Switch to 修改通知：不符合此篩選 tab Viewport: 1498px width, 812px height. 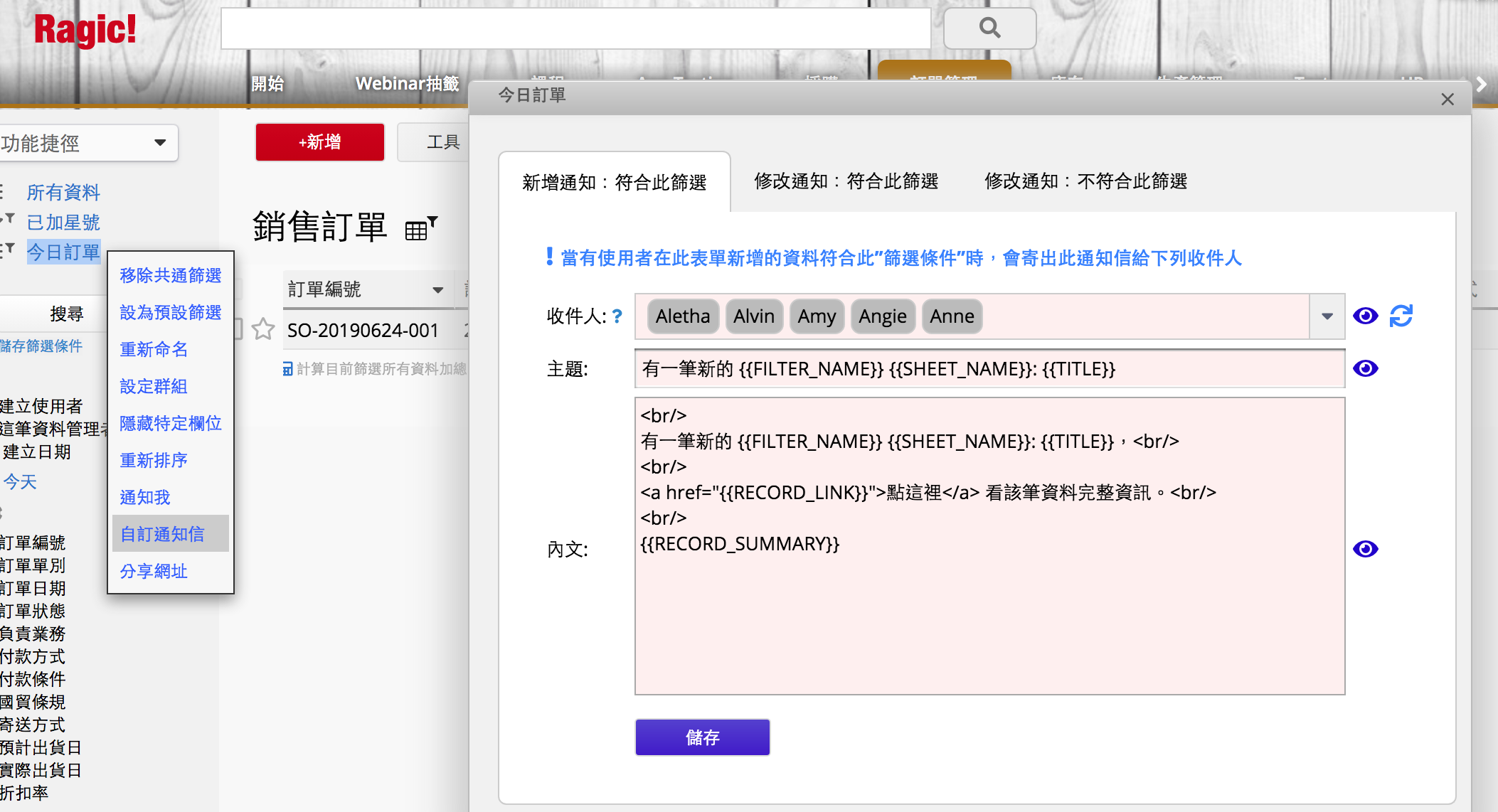tap(1086, 181)
